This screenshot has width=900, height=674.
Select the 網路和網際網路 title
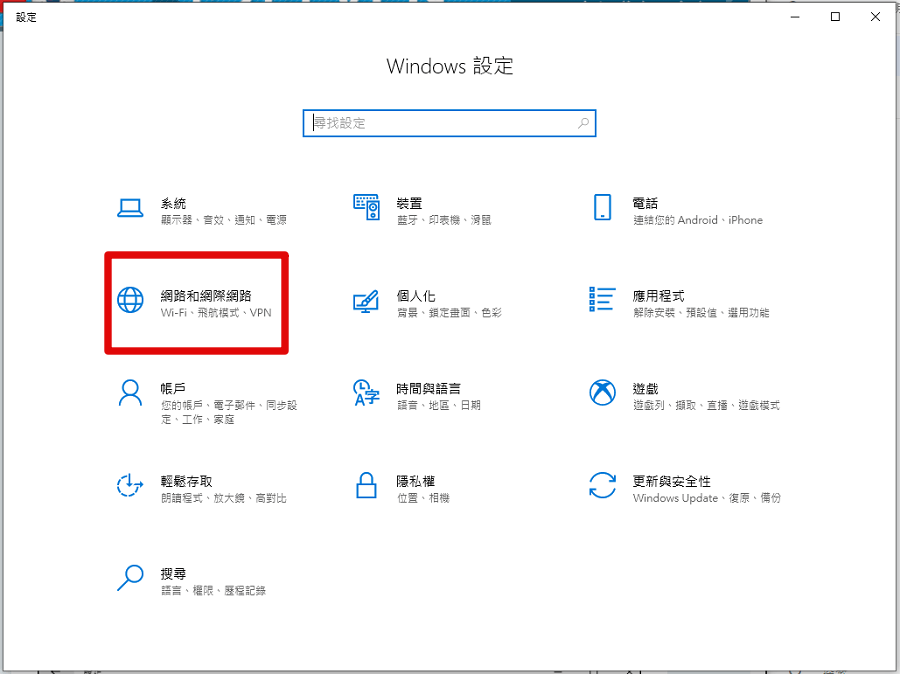(x=206, y=296)
